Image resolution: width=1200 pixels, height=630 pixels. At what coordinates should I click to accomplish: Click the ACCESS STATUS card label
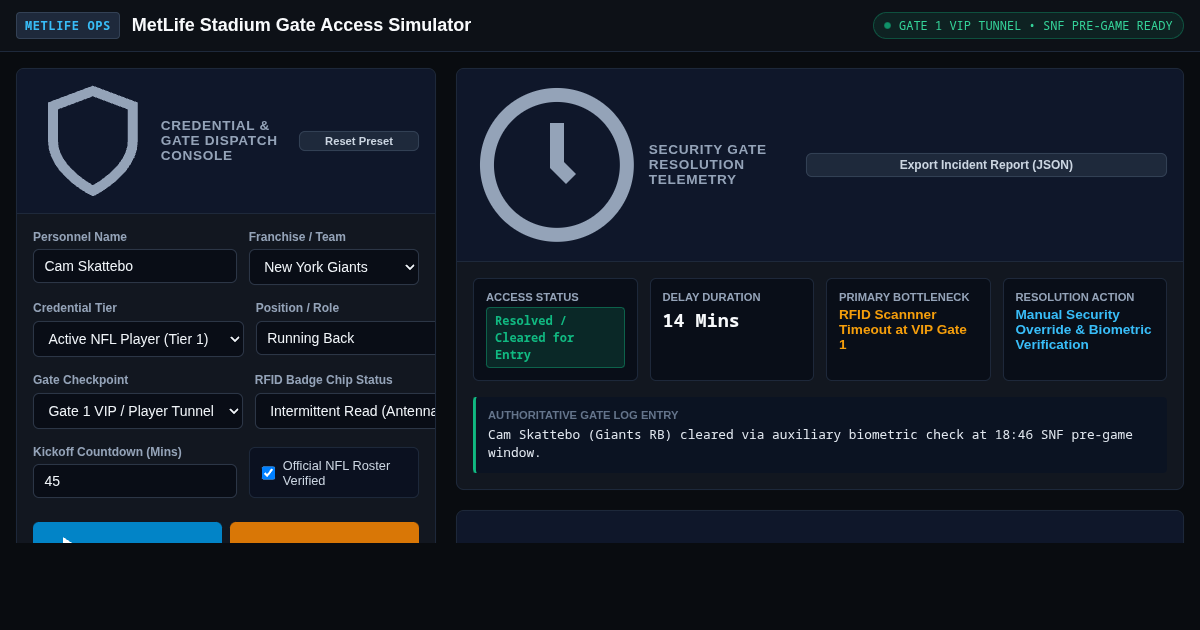[532, 297]
